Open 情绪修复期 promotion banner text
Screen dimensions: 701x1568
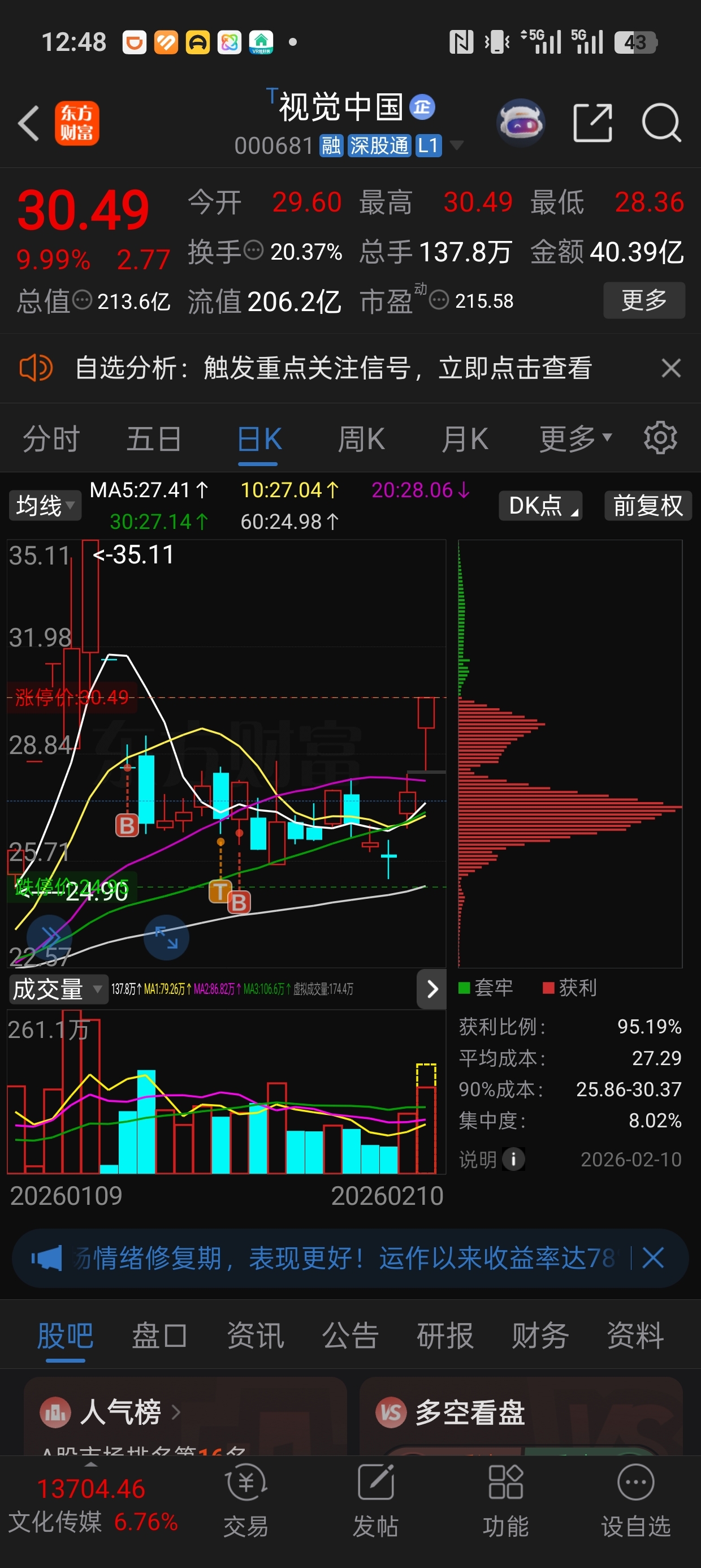click(344, 1257)
